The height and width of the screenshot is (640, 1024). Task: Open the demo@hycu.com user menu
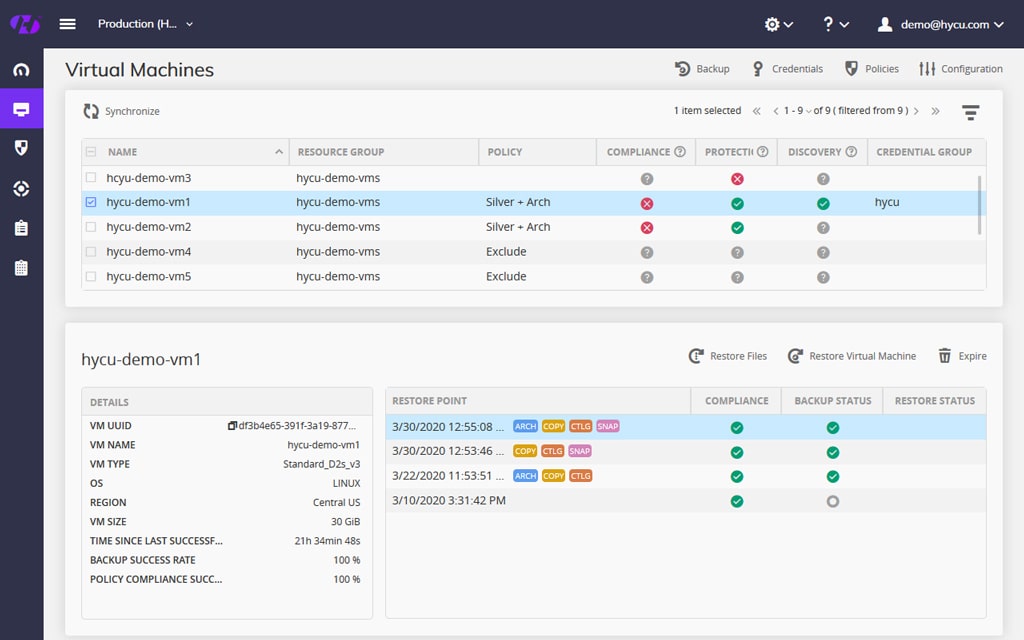(x=940, y=24)
